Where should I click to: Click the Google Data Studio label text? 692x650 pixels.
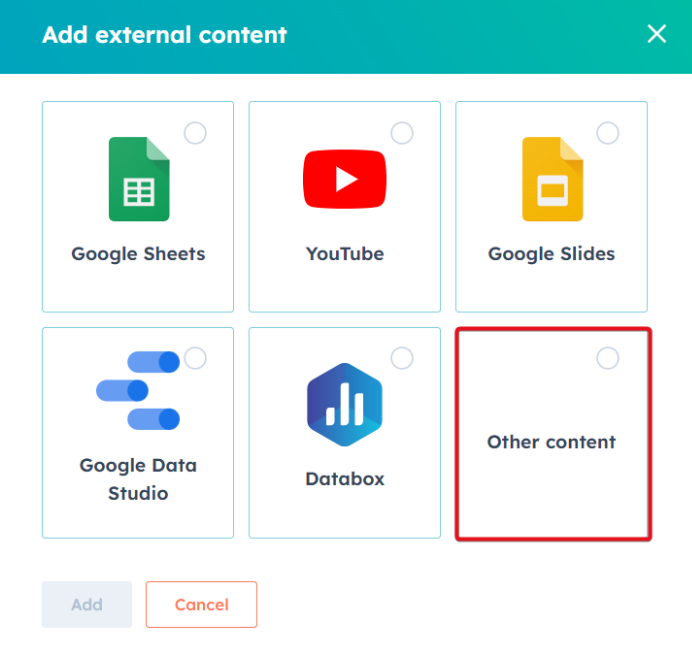coord(138,479)
